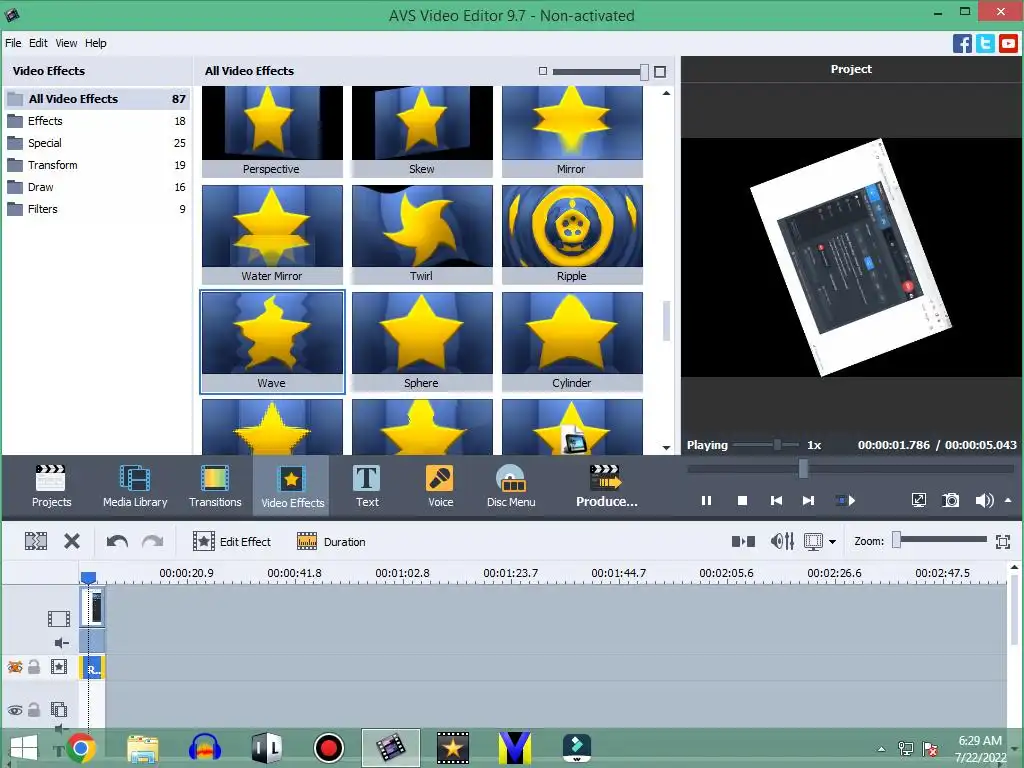Open the YouTube link icon

coord(1008,44)
